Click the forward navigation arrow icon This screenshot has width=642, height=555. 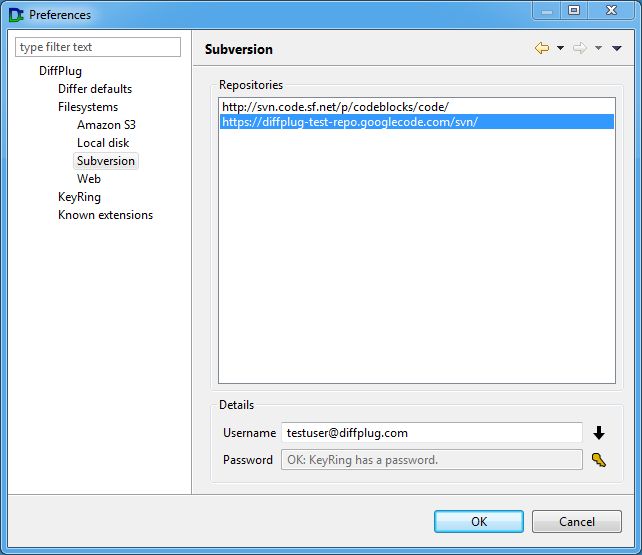coord(580,48)
